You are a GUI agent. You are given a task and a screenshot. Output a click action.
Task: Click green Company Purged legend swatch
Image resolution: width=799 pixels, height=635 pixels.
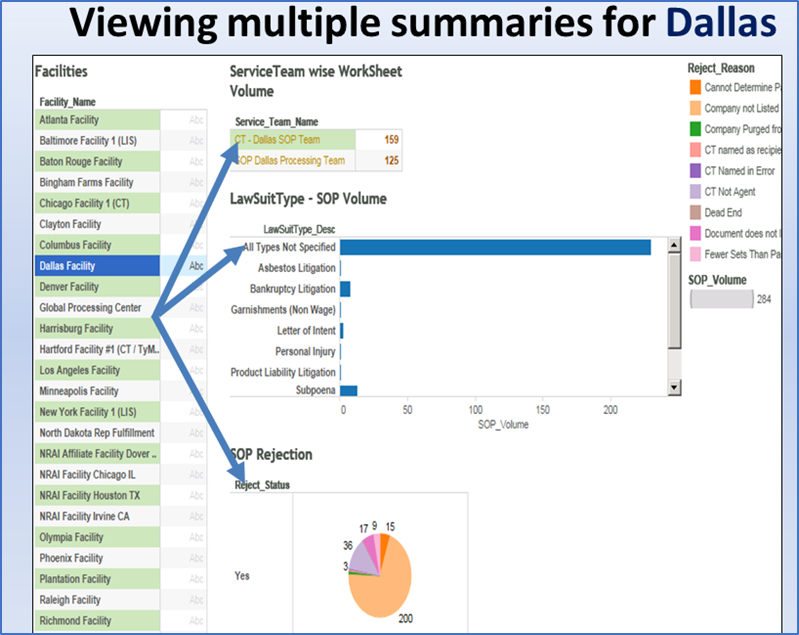pos(694,129)
